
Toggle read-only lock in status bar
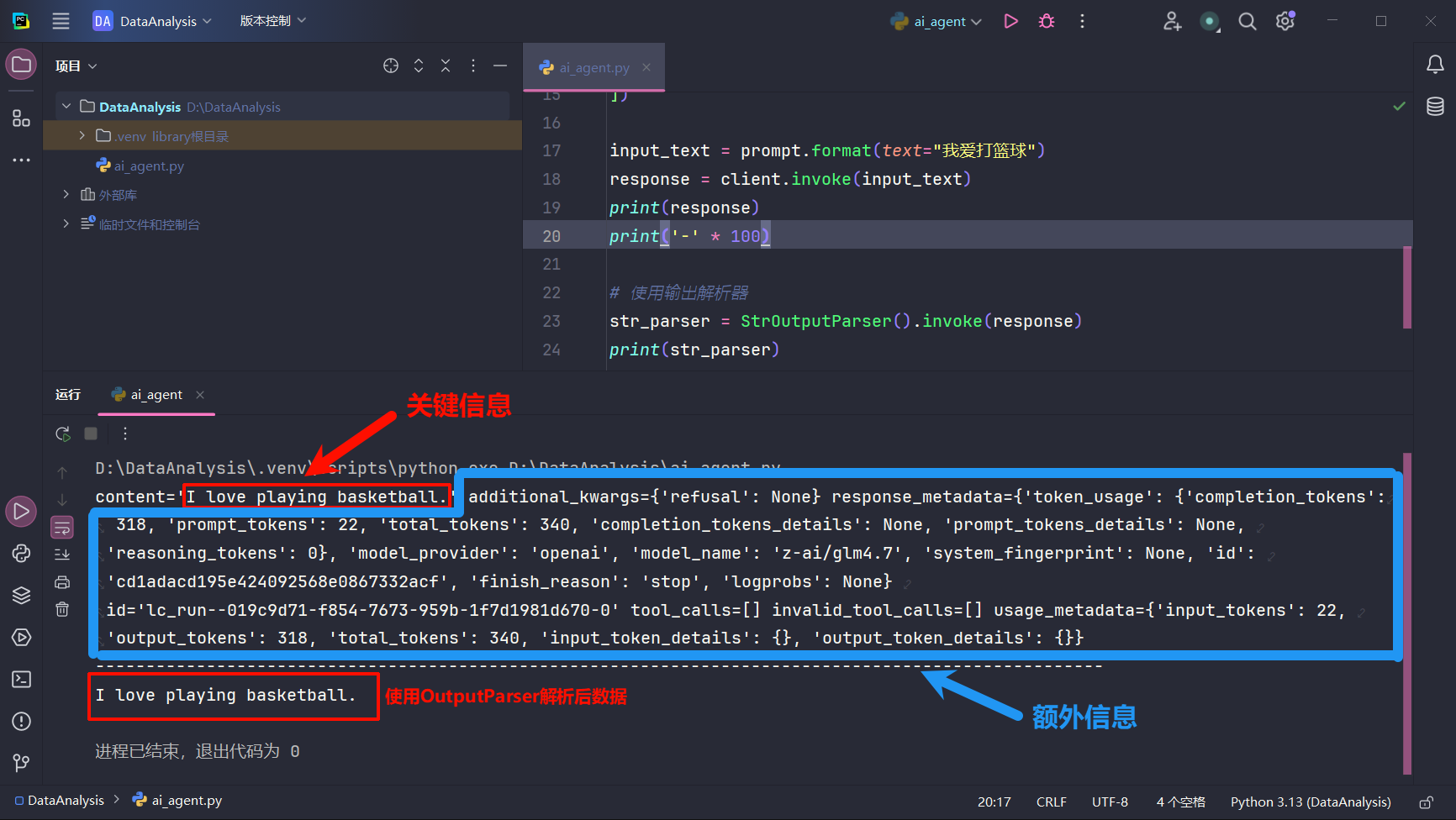tap(1426, 802)
